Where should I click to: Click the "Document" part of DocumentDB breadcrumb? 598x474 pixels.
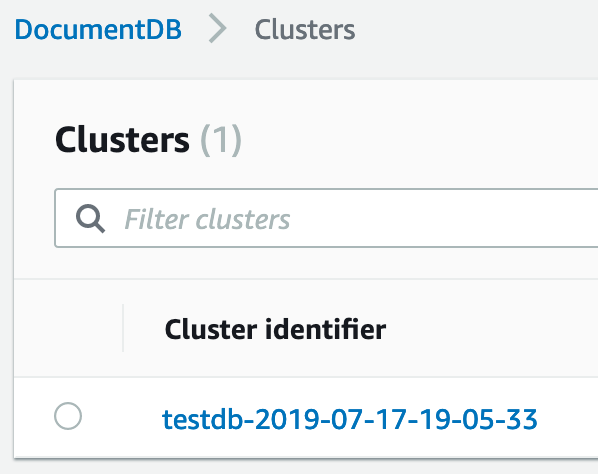[x=80, y=30]
